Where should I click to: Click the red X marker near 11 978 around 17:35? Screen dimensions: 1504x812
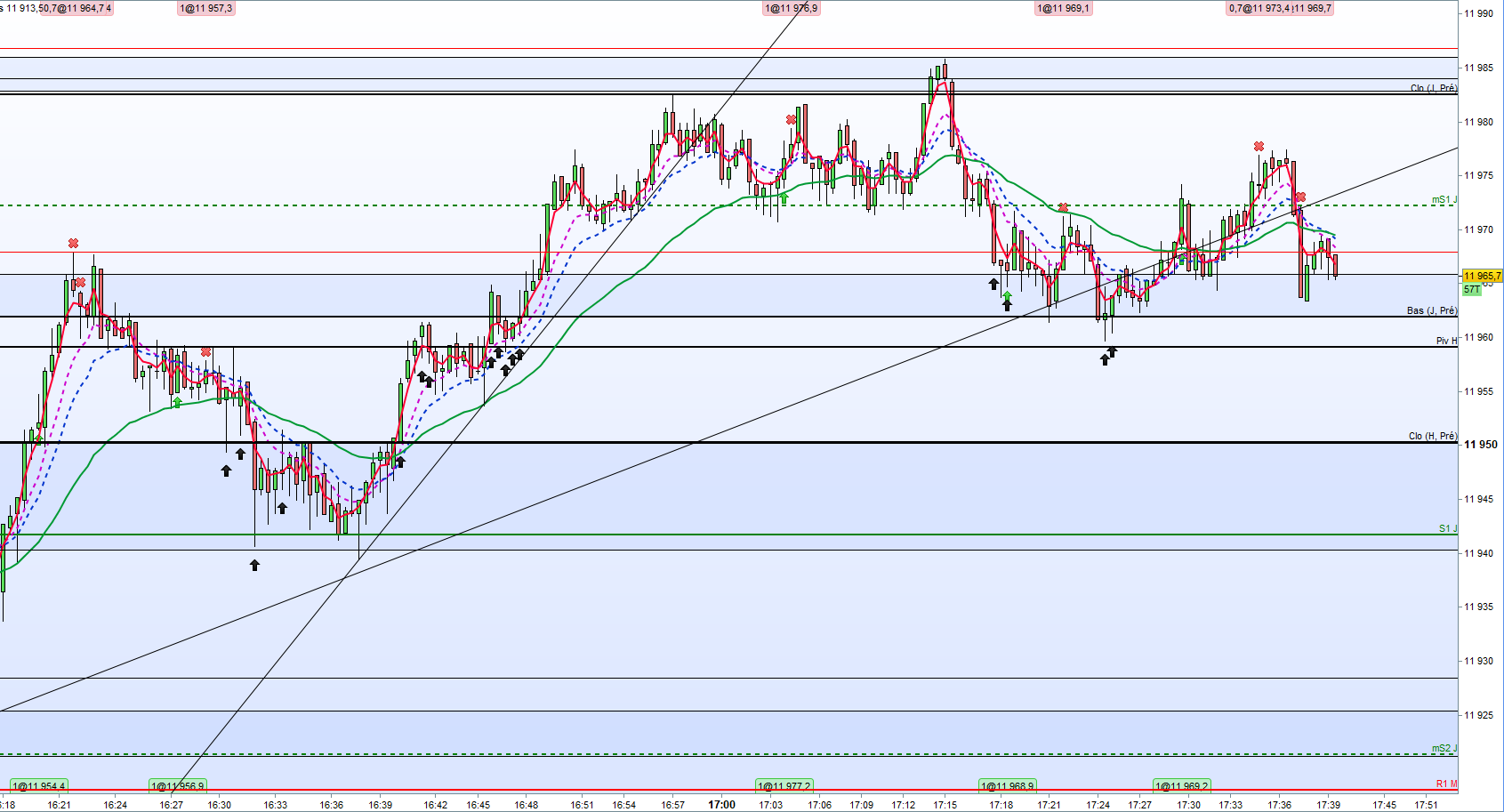pyautogui.click(x=1259, y=146)
